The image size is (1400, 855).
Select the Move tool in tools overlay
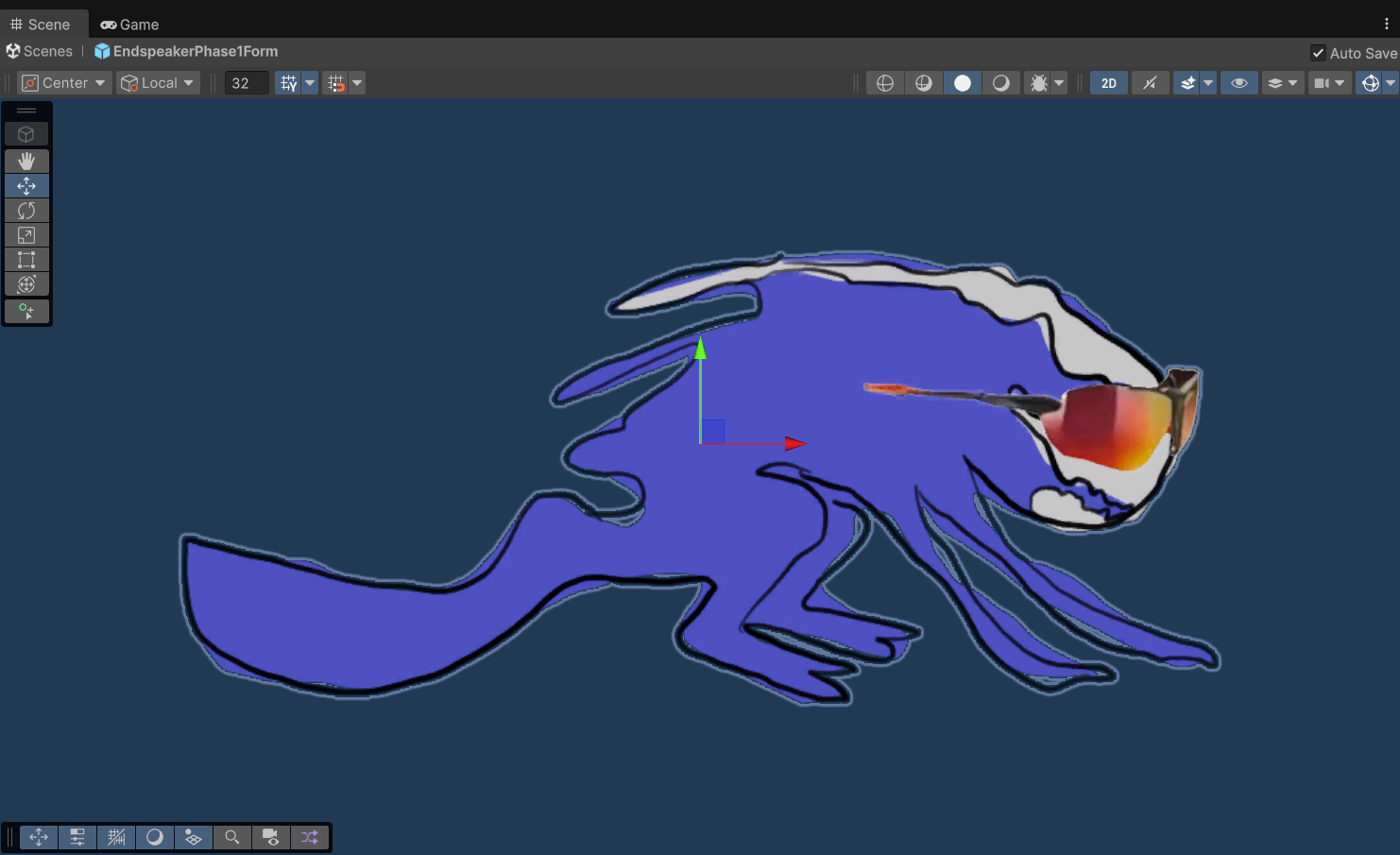click(26, 185)
